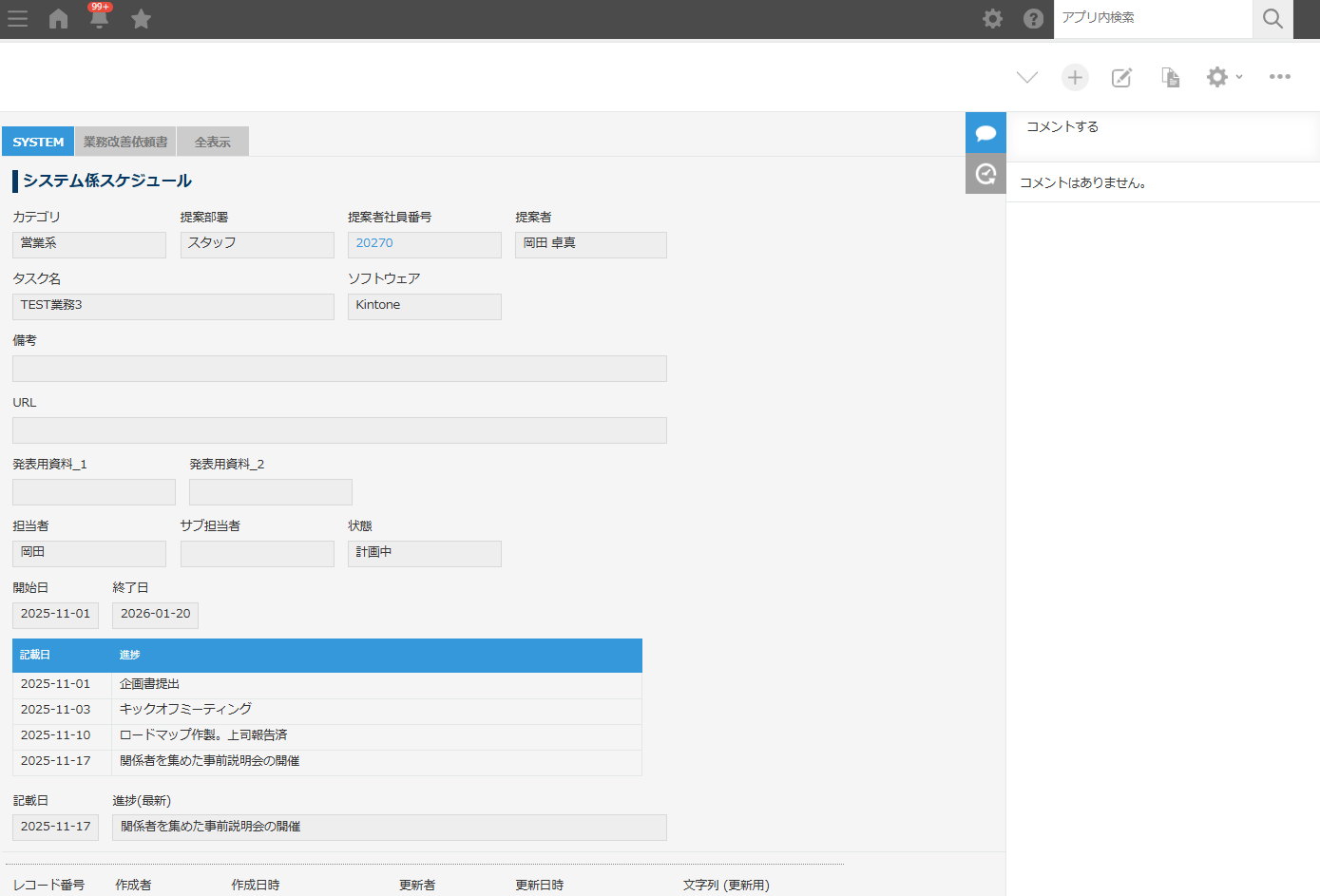1320x896 pixels.
Task: Select the SYSTEM tab
Action: coord(38,142)
